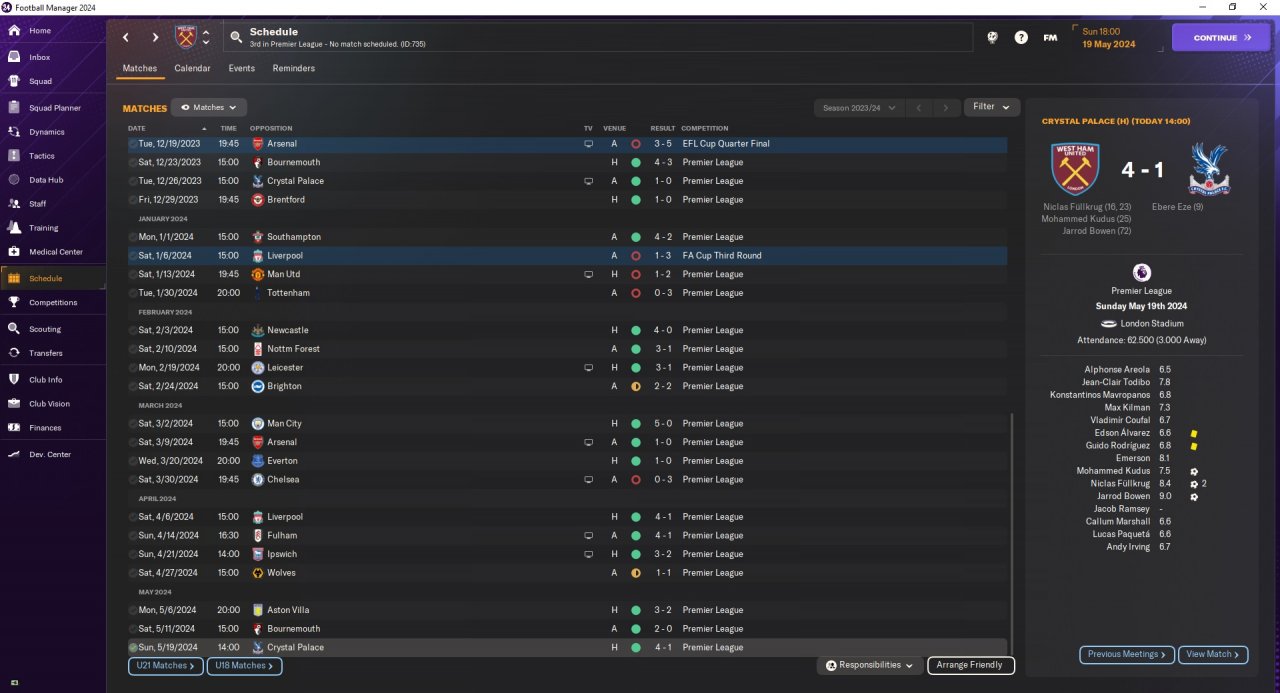Viewport: 1280px width, 693px height.
Task: Switch to the Reminders tab
Action: (294, 69)
